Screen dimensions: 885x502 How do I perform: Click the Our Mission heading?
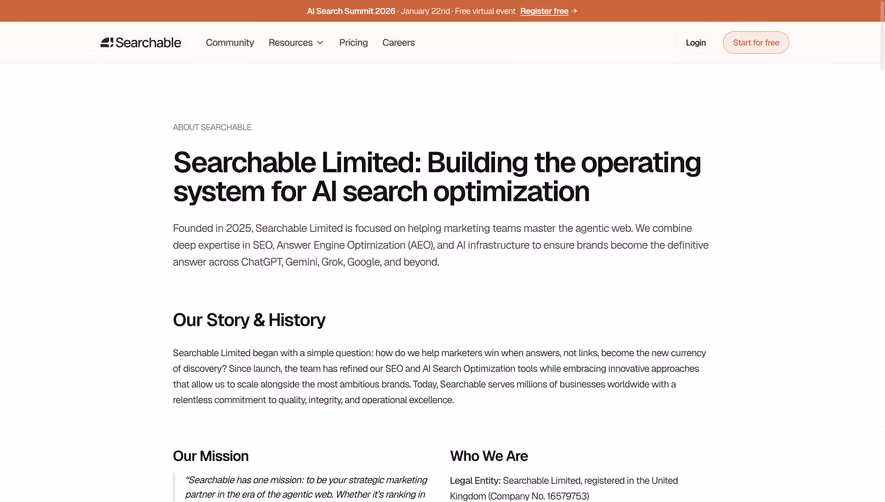211,456
